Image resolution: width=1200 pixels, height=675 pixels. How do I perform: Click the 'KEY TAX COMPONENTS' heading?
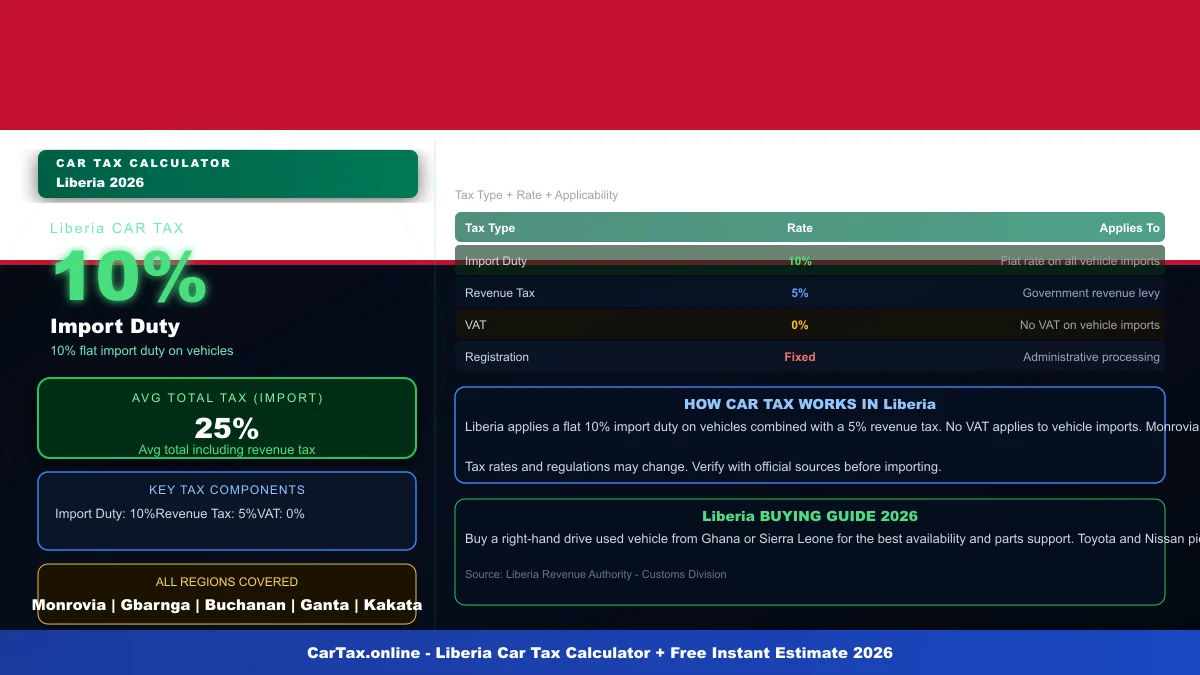pyautogui.click(x=227, y=490)
